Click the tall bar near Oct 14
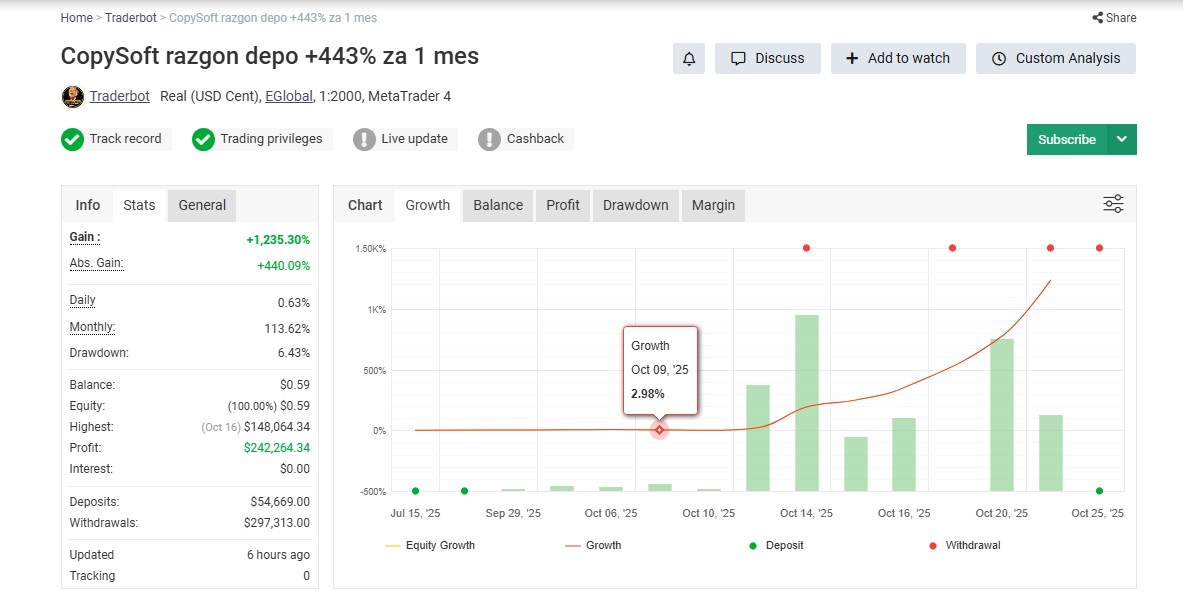Screen dimensions: 1183x608 [x=807, y=403]
